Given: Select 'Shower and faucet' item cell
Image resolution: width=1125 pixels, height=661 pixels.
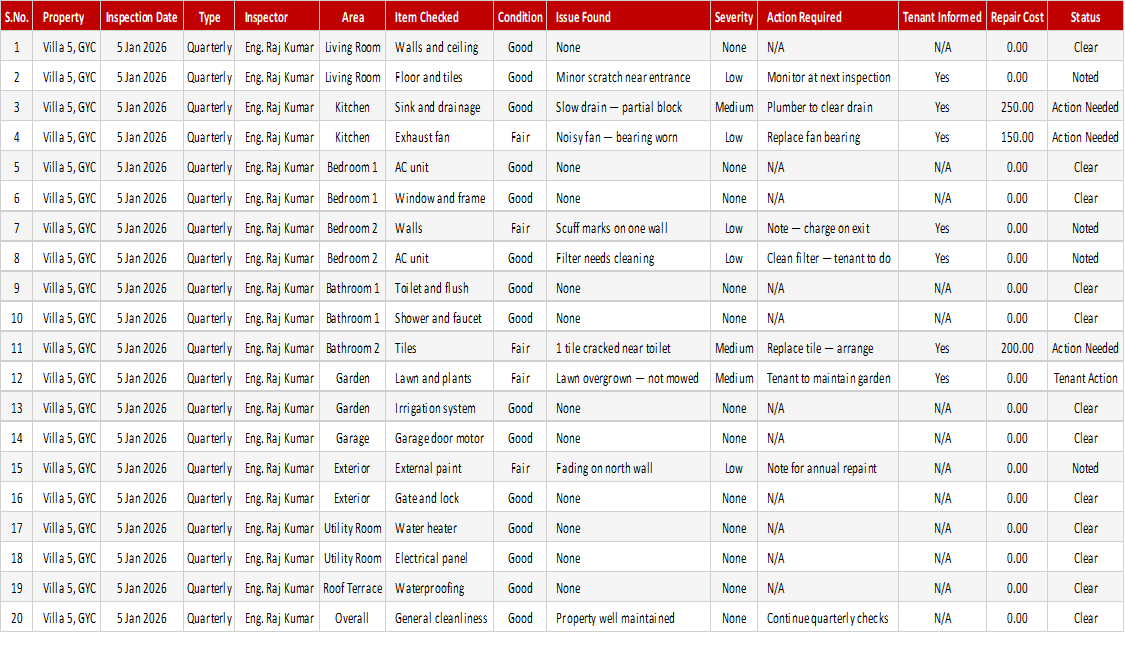Looking at the screenshot, I should [x=439, y=318].
